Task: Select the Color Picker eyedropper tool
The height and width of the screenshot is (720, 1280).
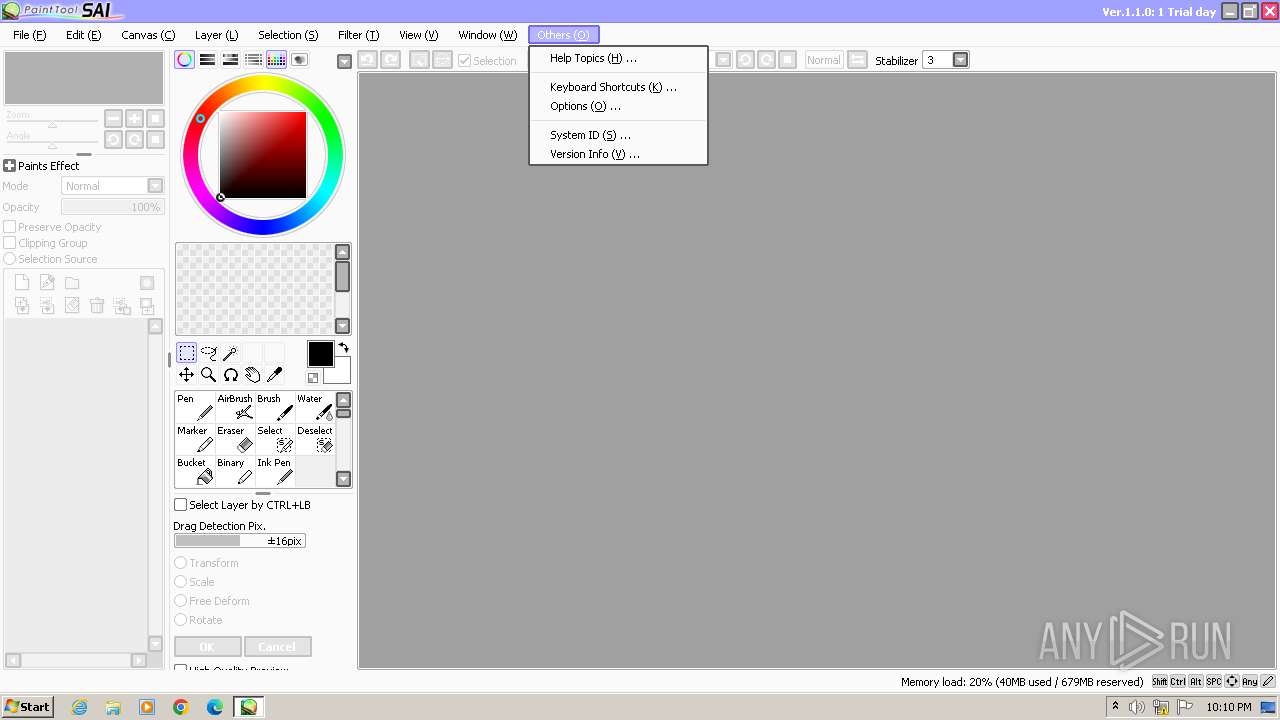Action: 274,375
